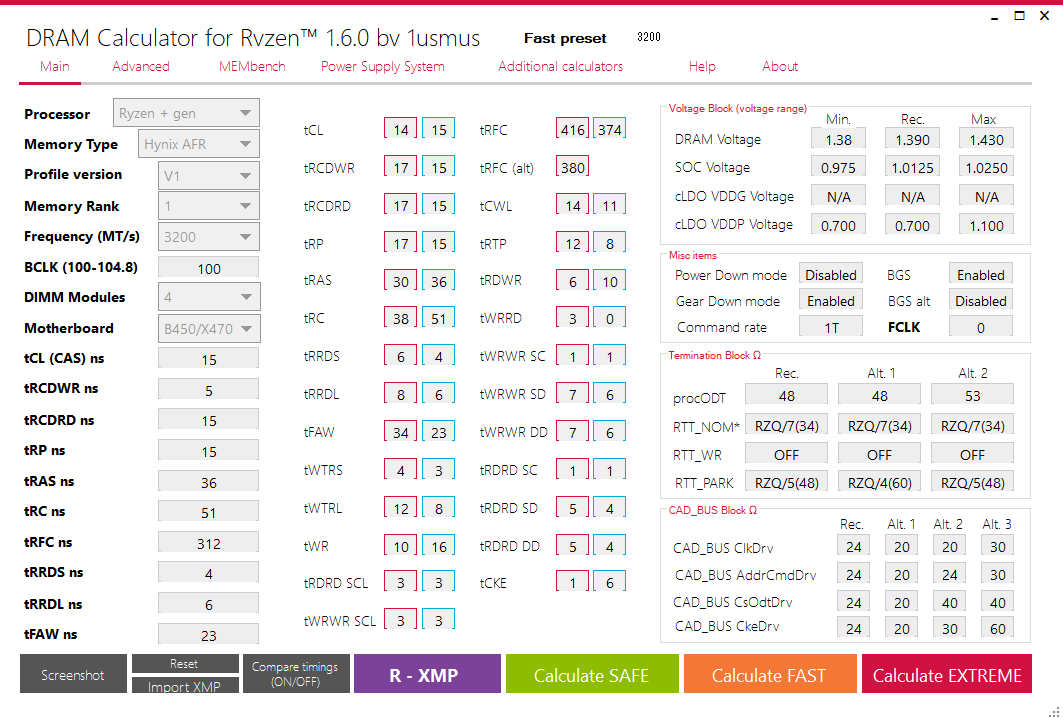The height and width of the screenshot is (721, 1063).
Task: Click RTT_WR Rec. value OFF
Action: 786,453
